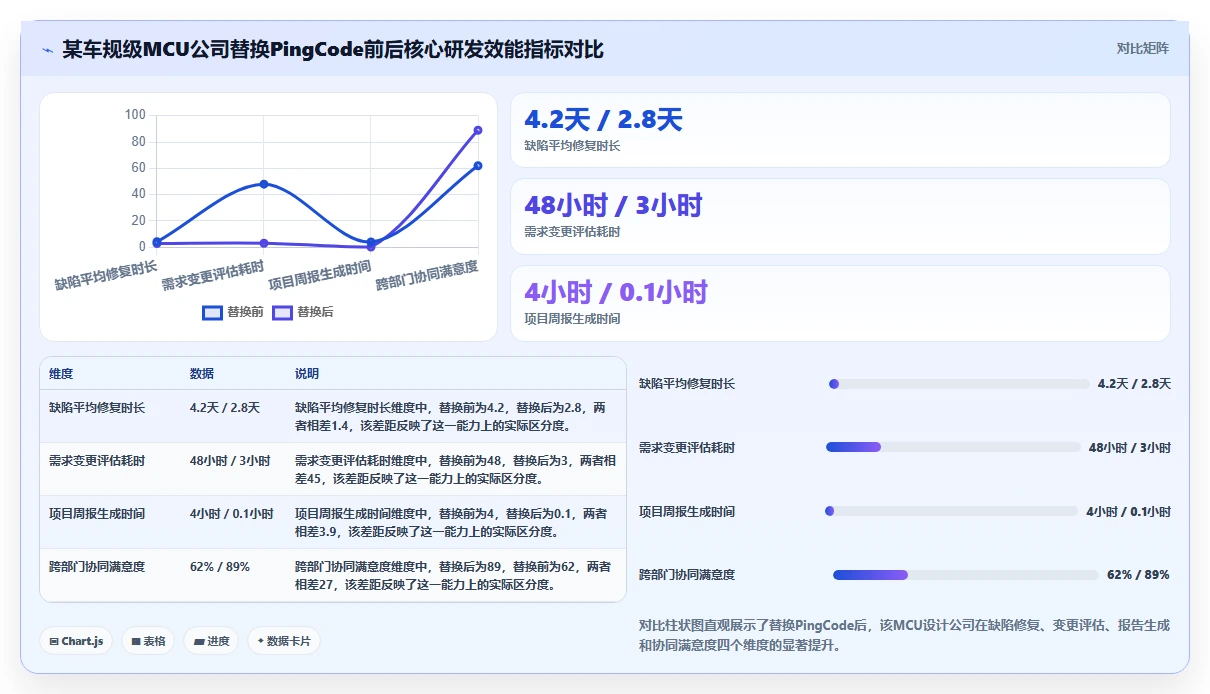
Task: Click 62% / 89% value beside progress bar
Action: click(1138, 575)
